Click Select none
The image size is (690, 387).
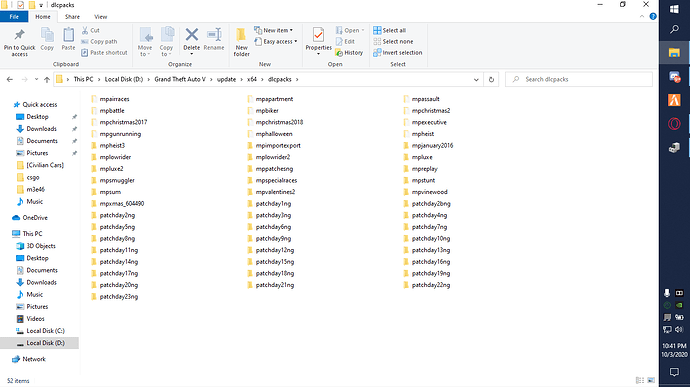point(393,41)
